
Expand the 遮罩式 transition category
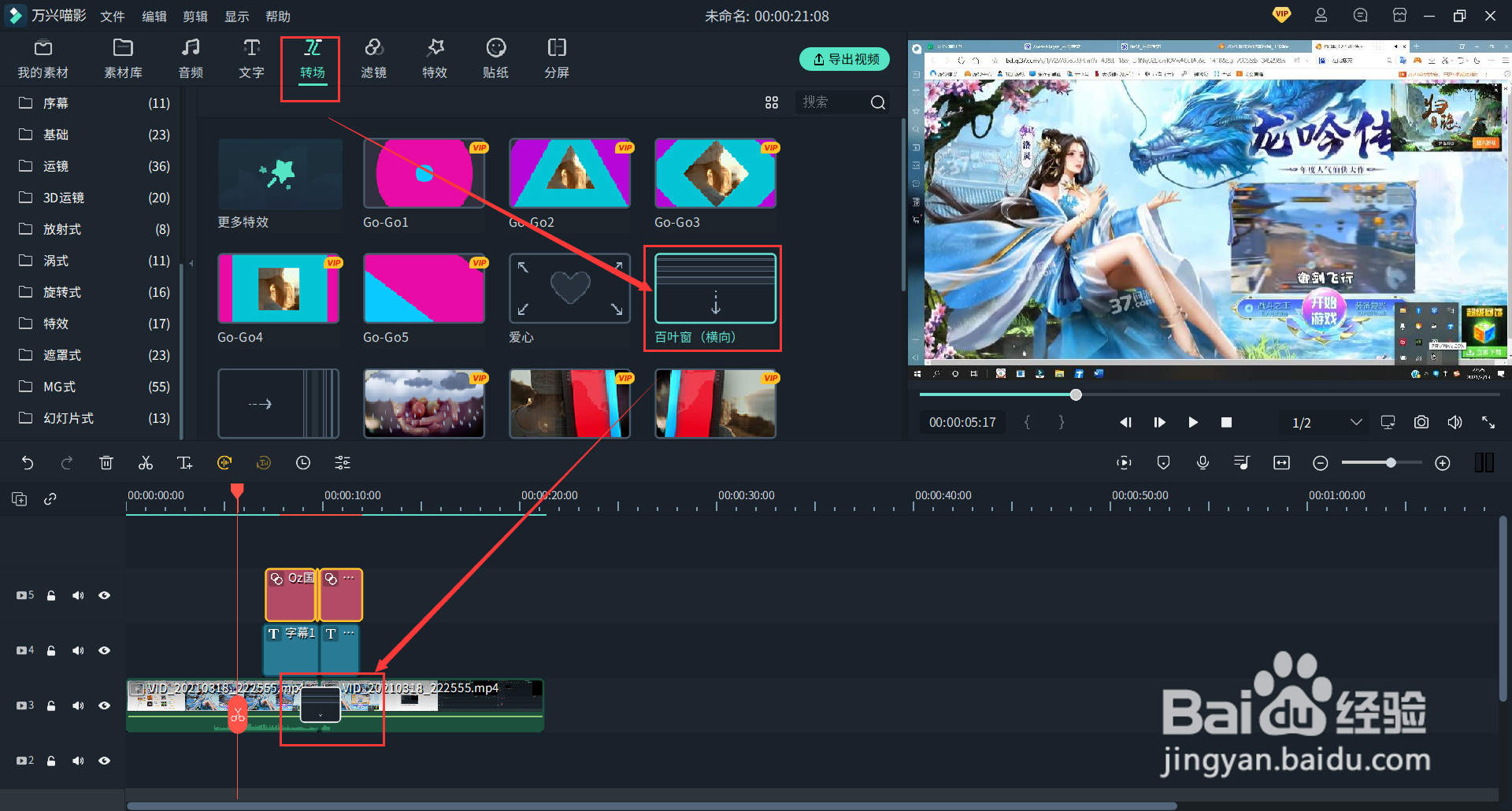pyautogui.click(x=94, y=355)
